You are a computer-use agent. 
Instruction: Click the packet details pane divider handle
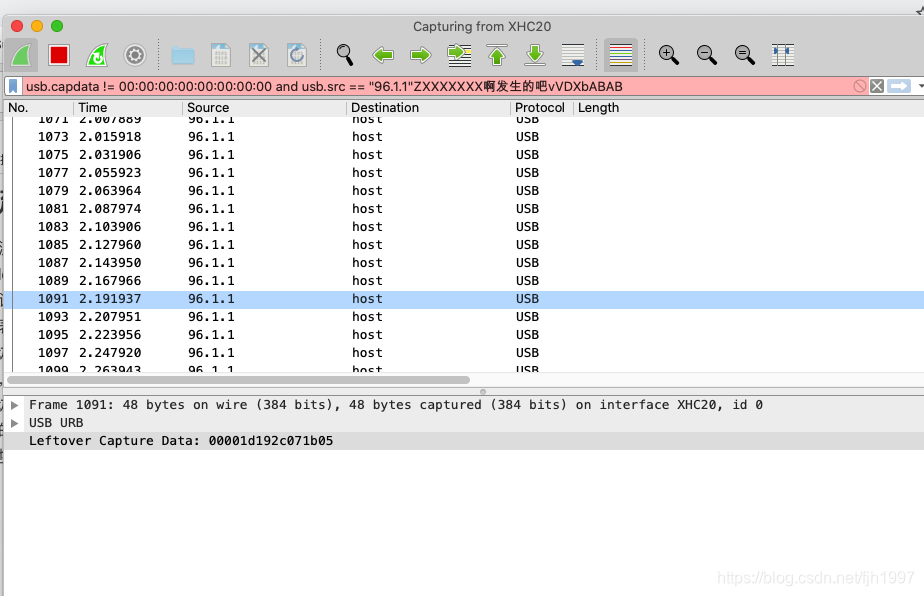[483, 391]
